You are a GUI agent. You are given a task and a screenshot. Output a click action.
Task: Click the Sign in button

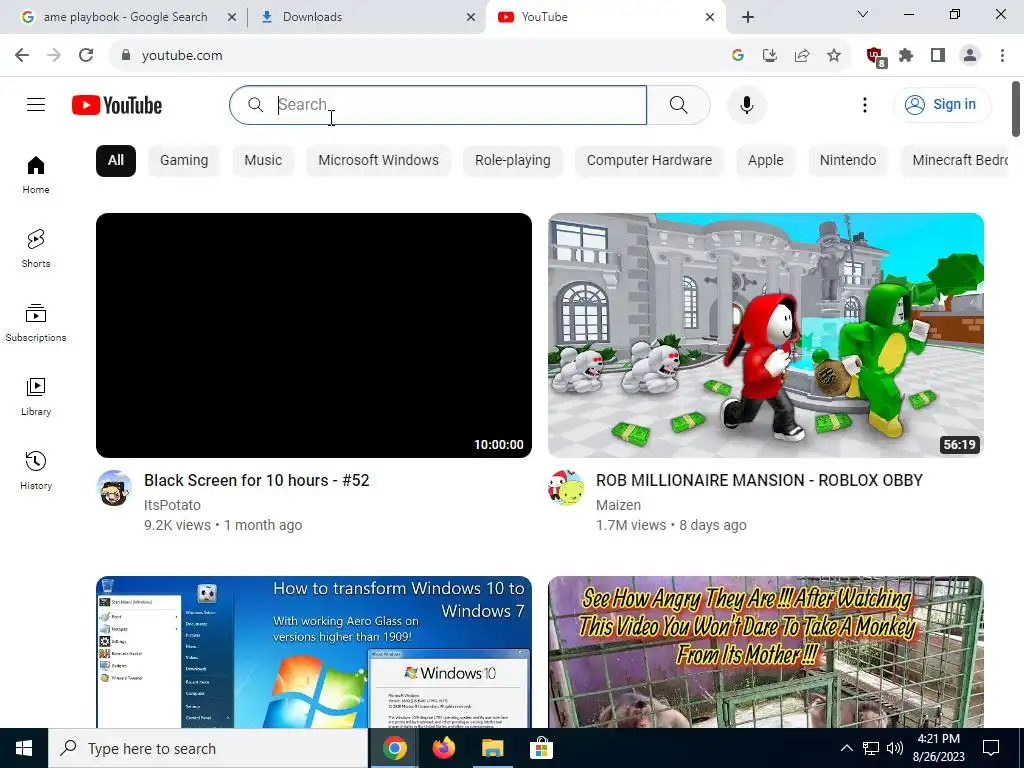(942, 104)
